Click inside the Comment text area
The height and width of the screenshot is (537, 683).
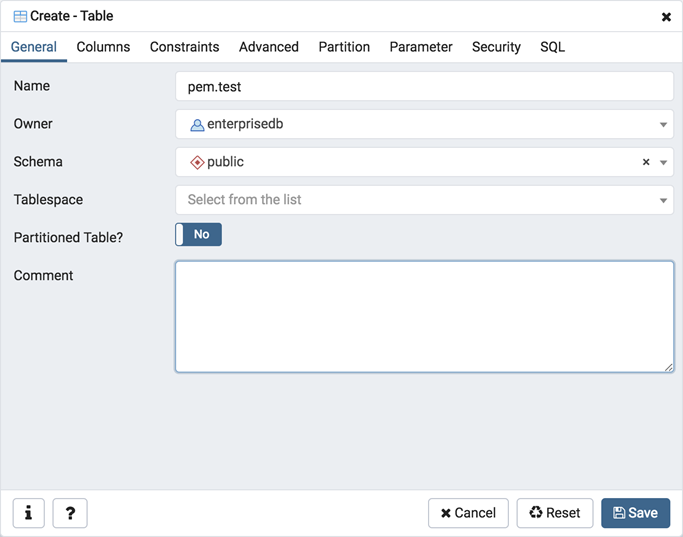424,317
